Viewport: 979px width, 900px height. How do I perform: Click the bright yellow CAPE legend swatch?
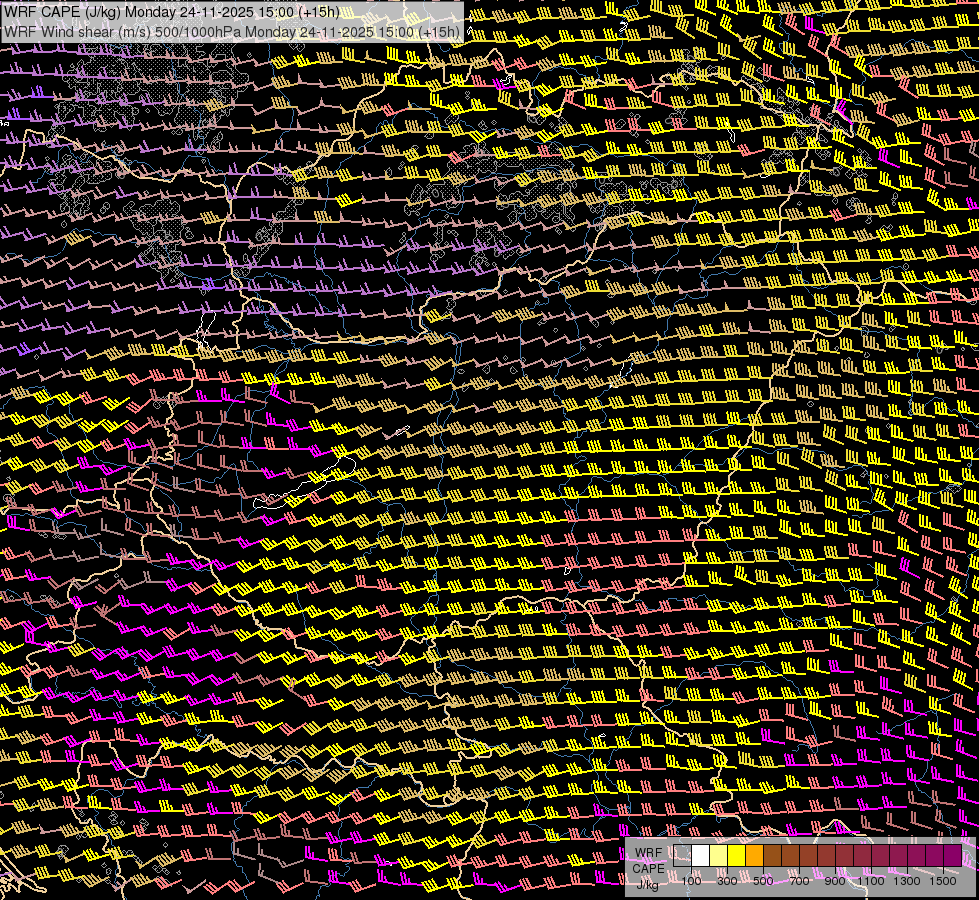point(737,855)
